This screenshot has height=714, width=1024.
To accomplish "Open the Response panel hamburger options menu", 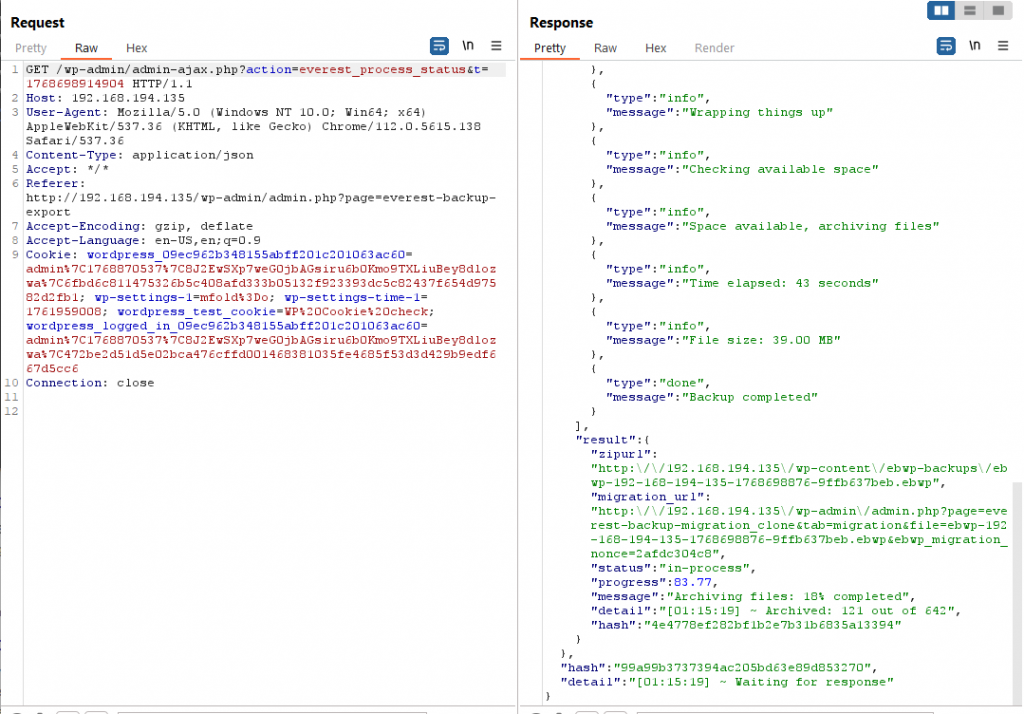I will point(1002,46).
